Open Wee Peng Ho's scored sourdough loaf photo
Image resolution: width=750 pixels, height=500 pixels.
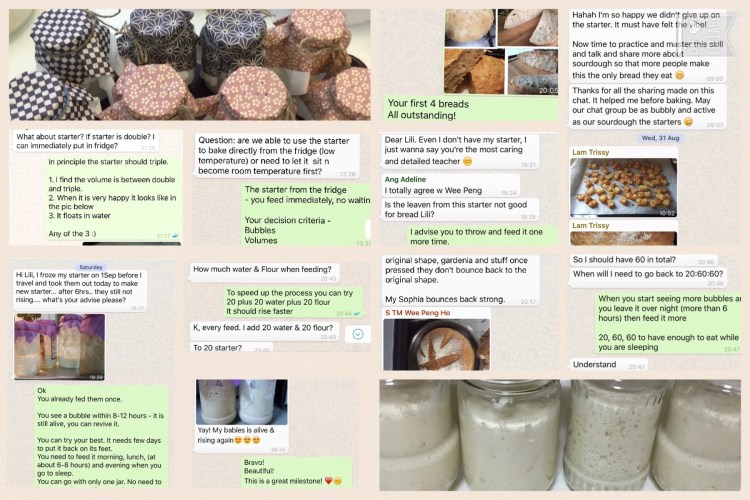pyautogui.click(x=436, y=344)
